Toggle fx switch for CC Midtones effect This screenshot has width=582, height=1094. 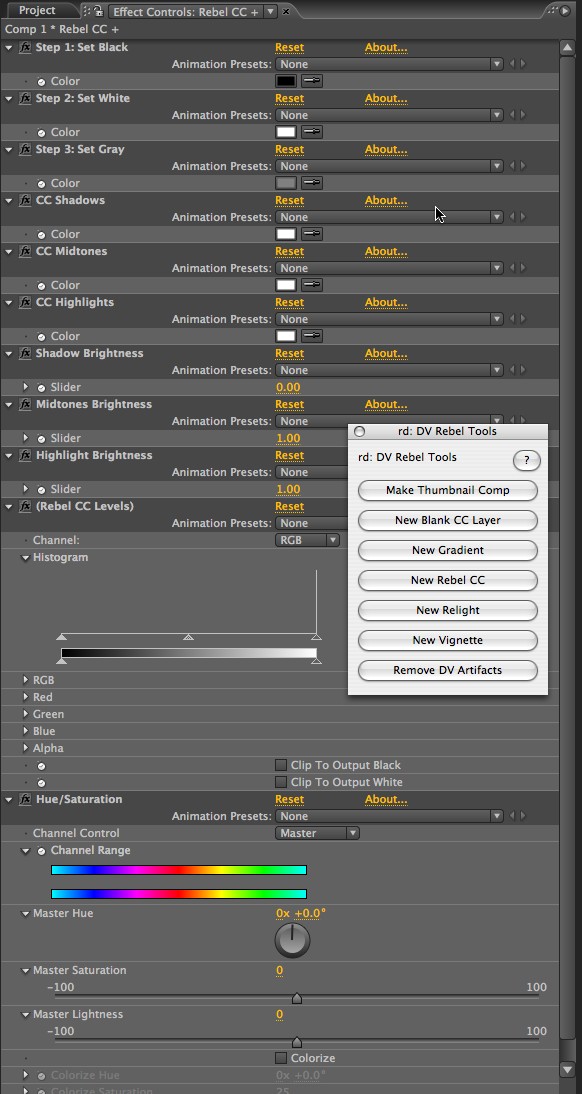(25, 252)
